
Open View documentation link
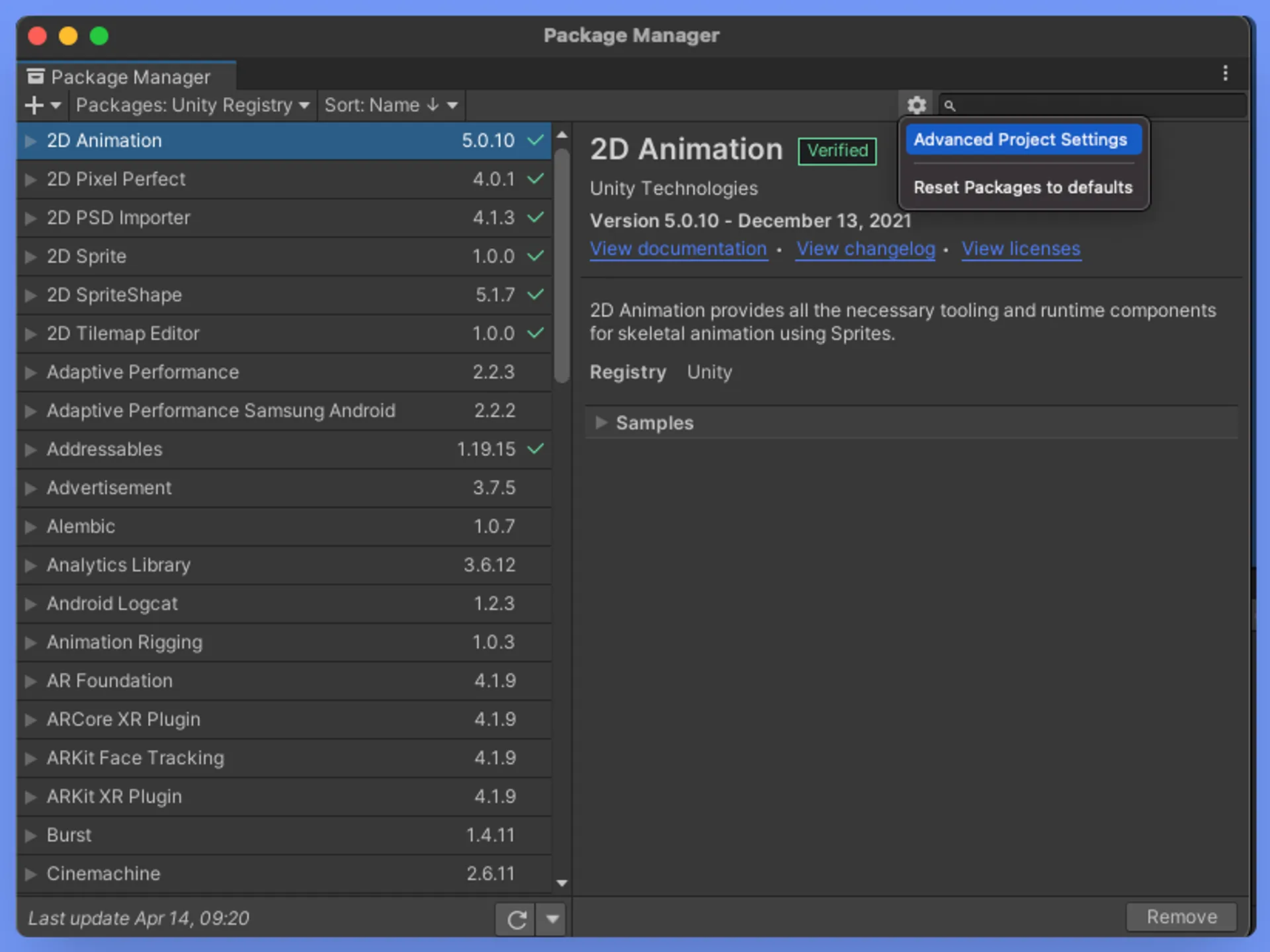click(x=678, y=249)
